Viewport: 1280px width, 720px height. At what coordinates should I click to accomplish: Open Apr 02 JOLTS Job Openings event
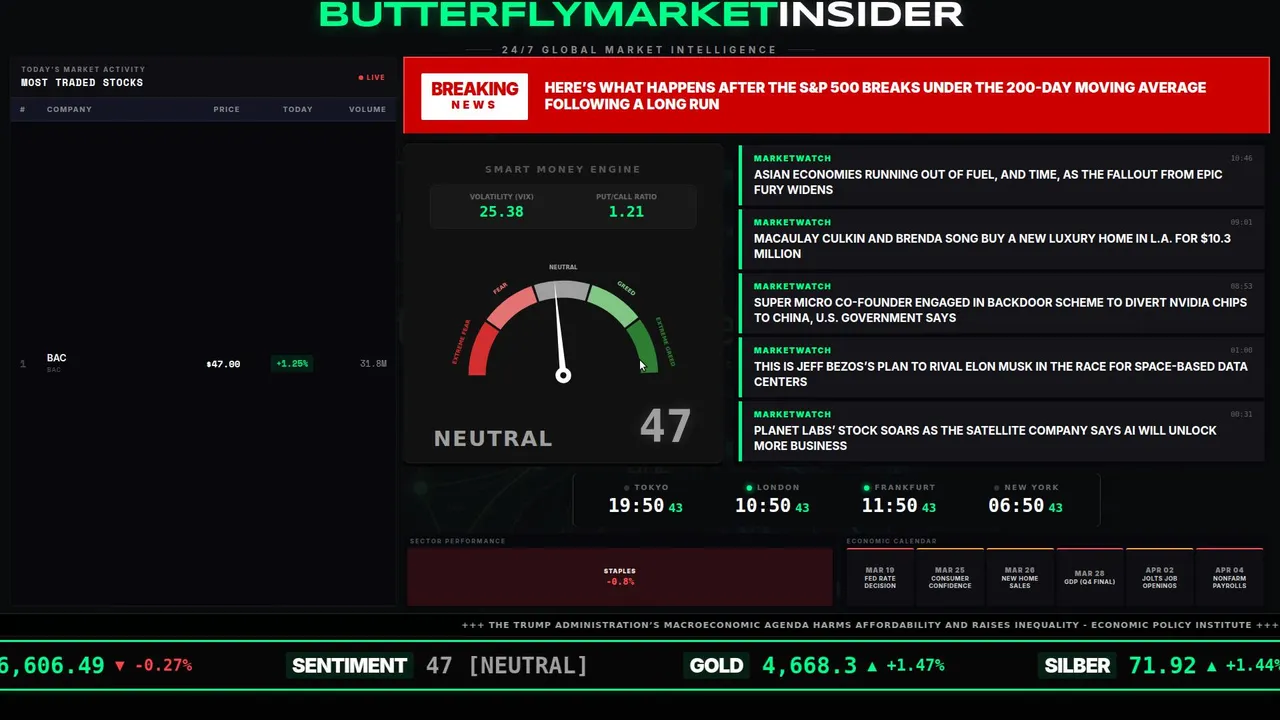coord(1159,577)
